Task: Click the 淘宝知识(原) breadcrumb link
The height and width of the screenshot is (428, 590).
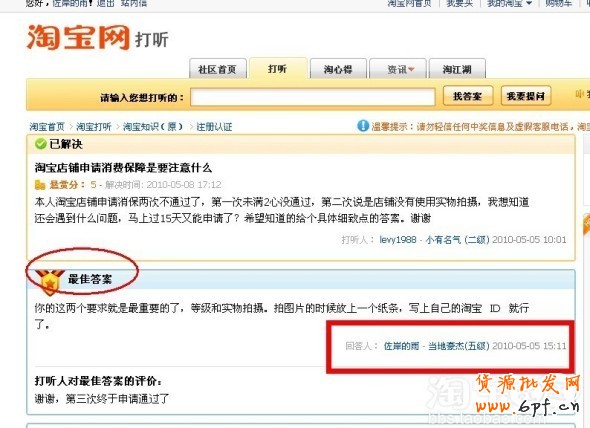Action: coord(152,126)
